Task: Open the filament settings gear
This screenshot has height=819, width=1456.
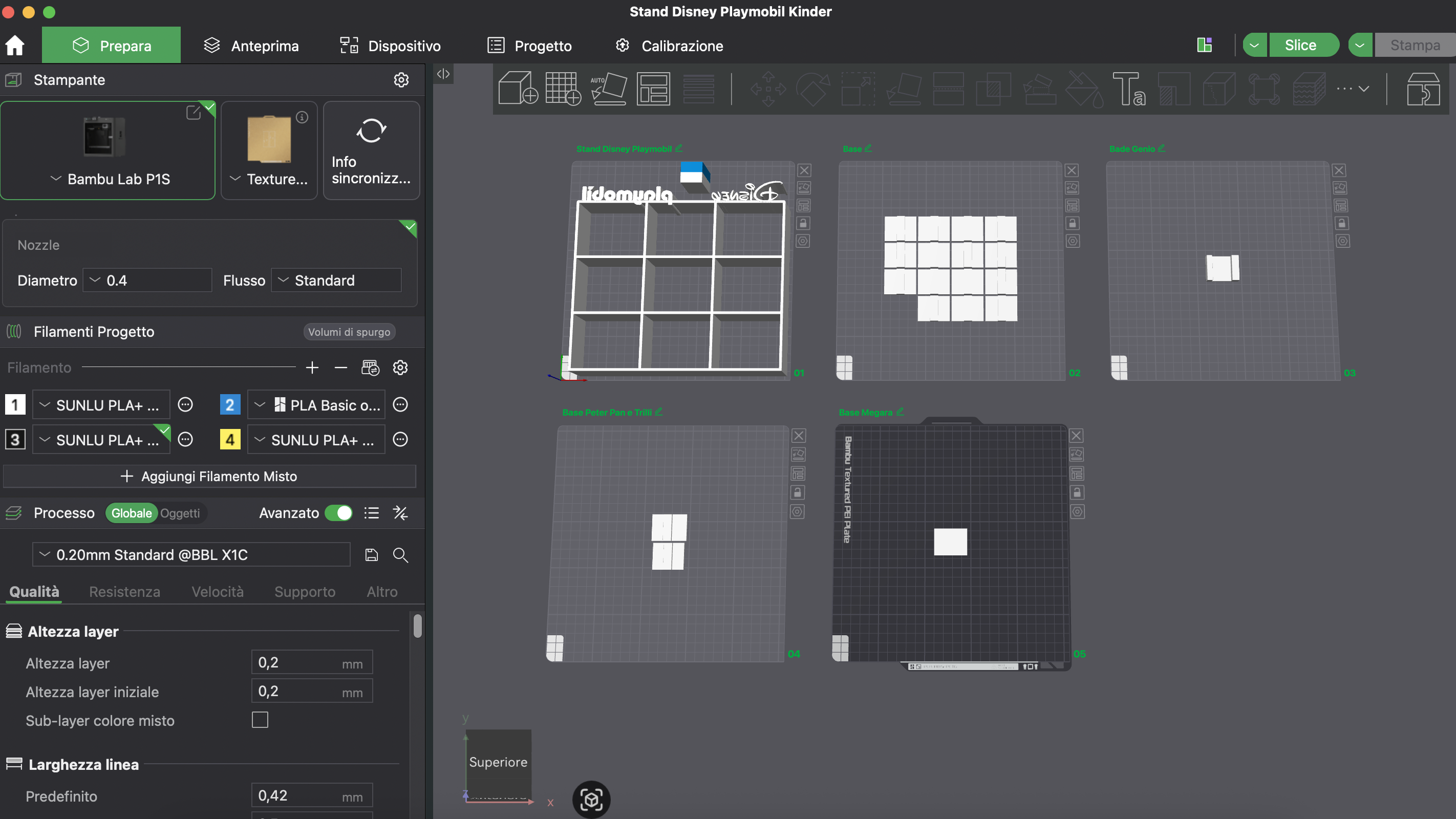Action: (x=400, y=368)
